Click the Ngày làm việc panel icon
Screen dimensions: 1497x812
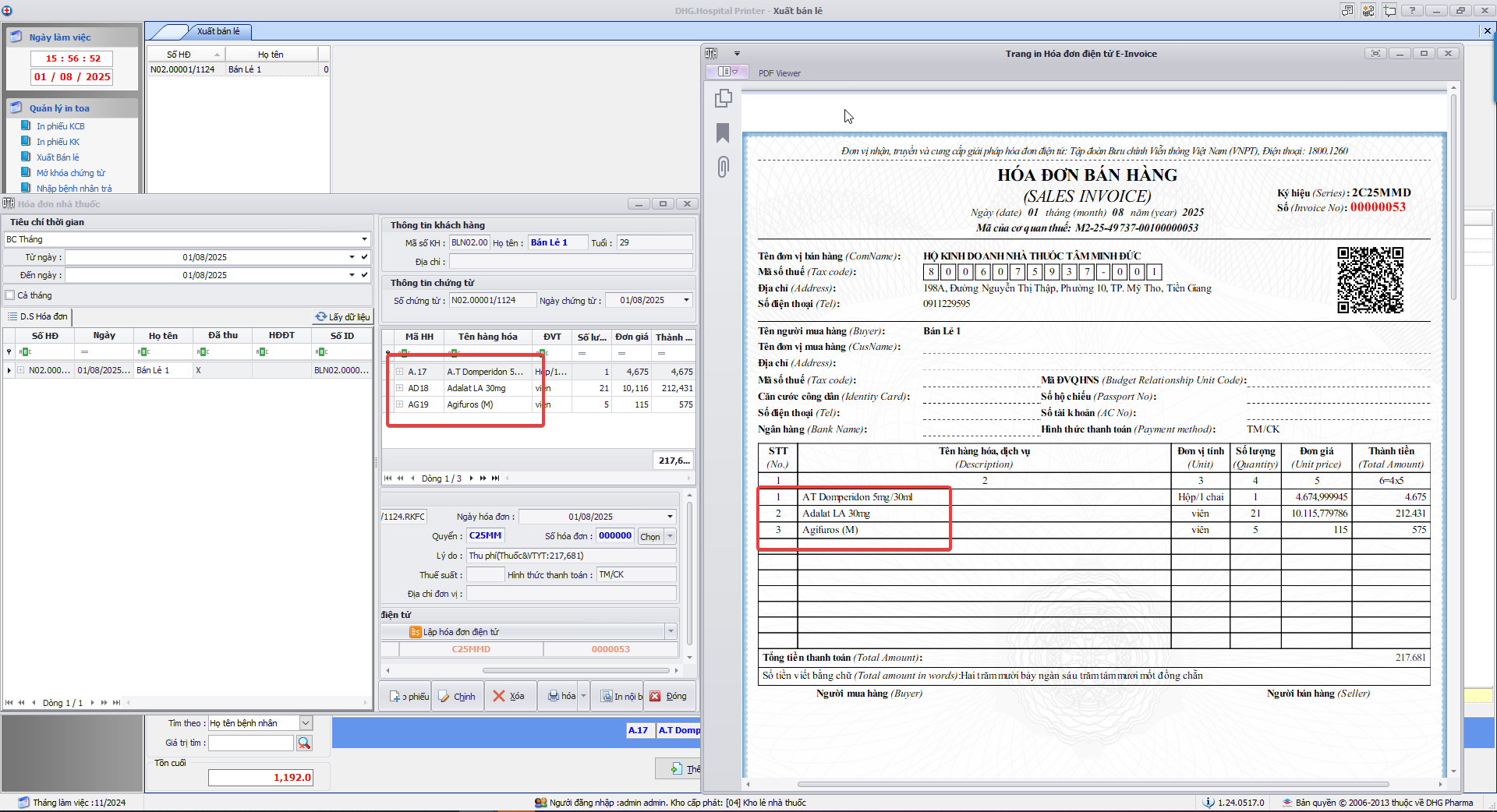(x=16, y=37)
